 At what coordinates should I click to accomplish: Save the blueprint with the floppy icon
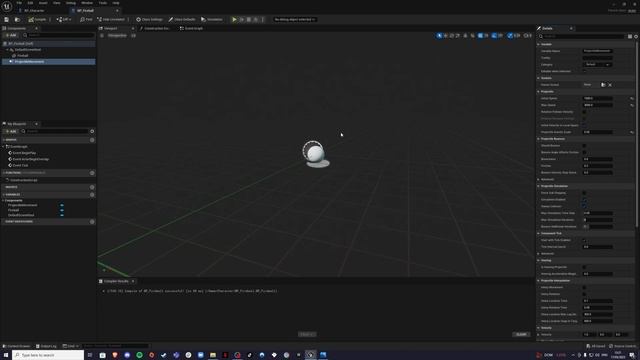click(x=7, y=20)
